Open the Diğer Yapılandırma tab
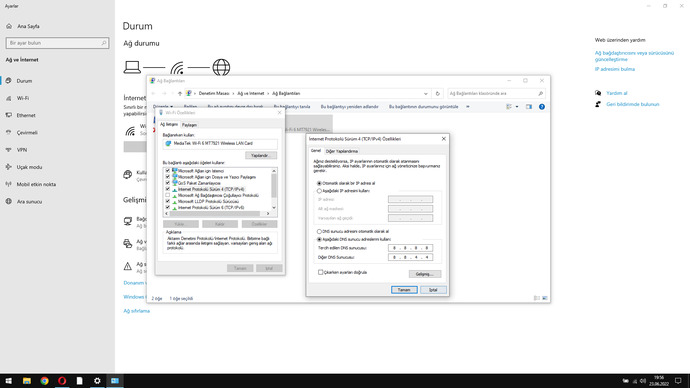 pos(342,151)
